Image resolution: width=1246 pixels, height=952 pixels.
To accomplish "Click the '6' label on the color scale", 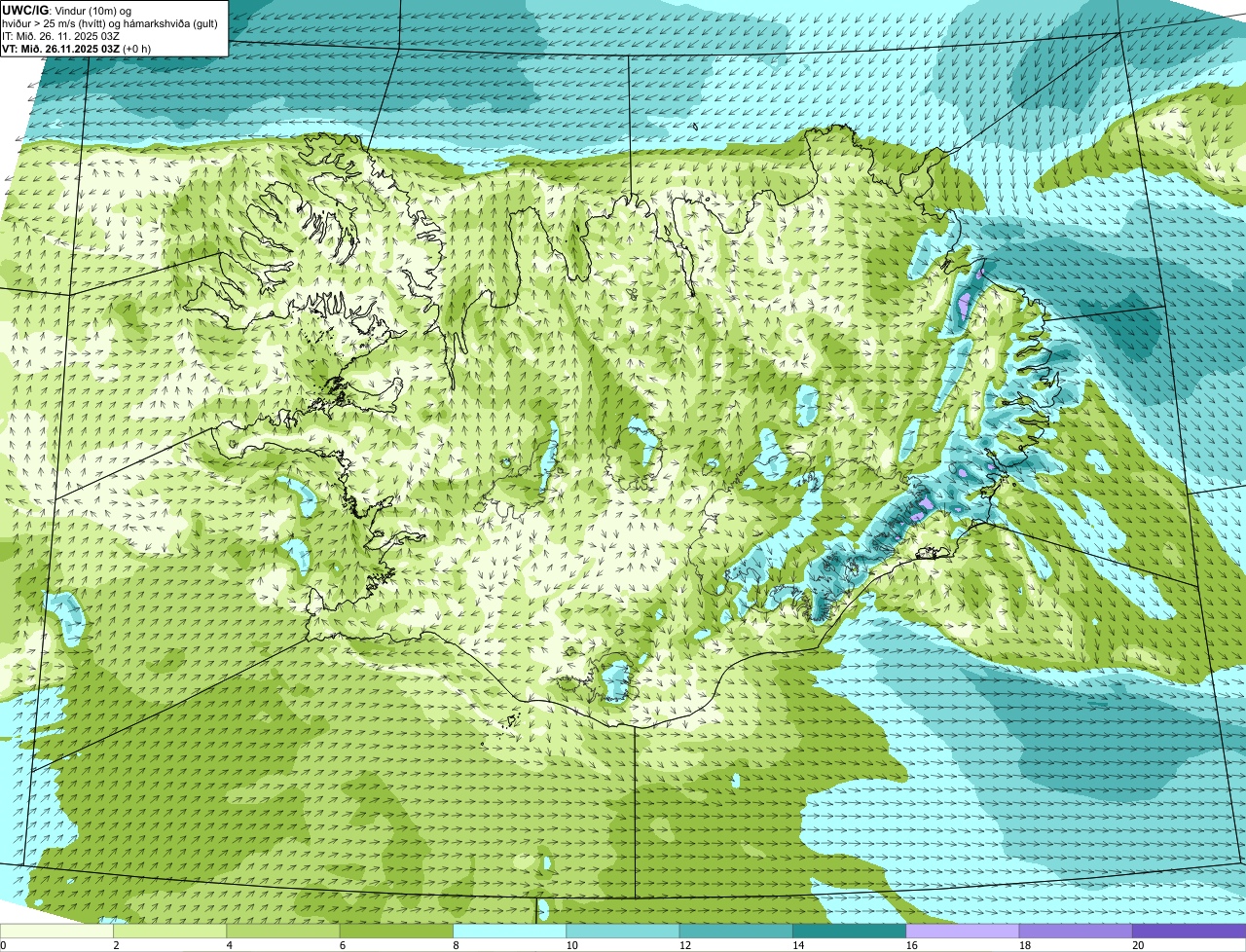I will [x=343, y=945].
